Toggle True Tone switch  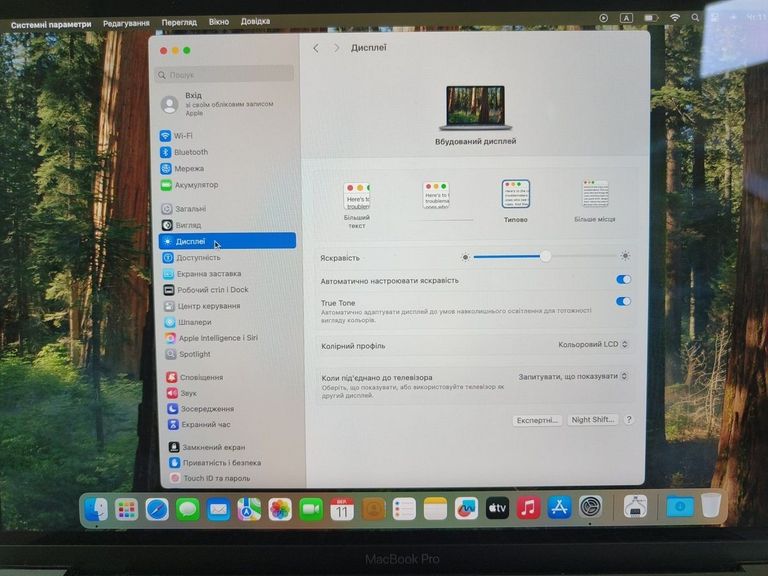coord(623,301)
